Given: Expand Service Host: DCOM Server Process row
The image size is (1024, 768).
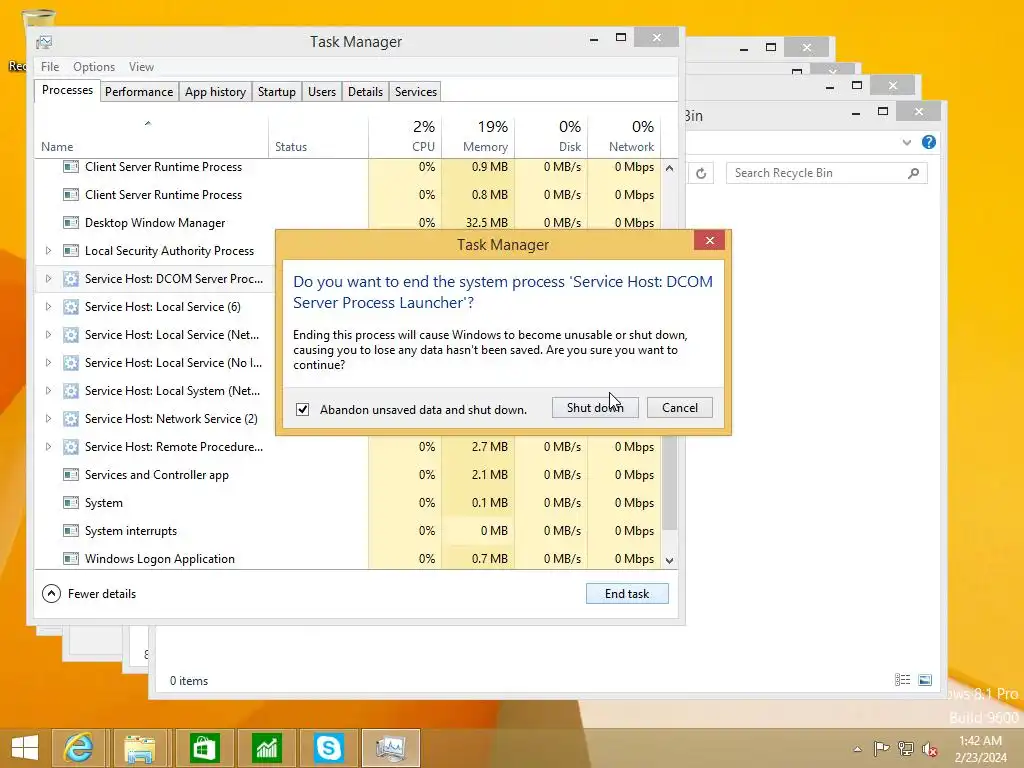Looking at the screenshot, I should (48, 279).
